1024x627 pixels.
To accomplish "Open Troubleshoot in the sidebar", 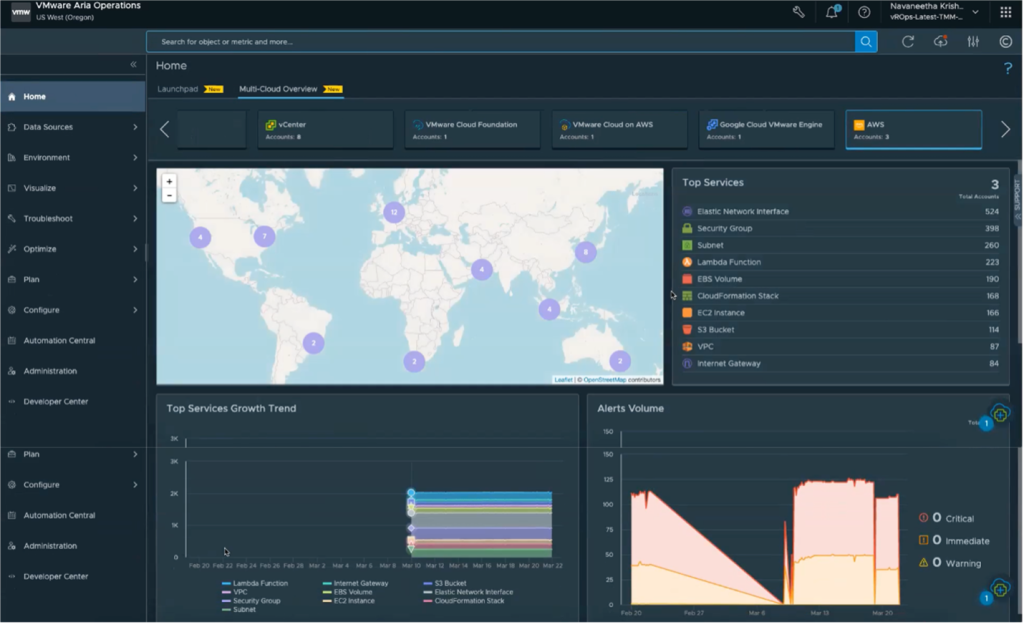I will pyautogui.click(x=48, y=219).
